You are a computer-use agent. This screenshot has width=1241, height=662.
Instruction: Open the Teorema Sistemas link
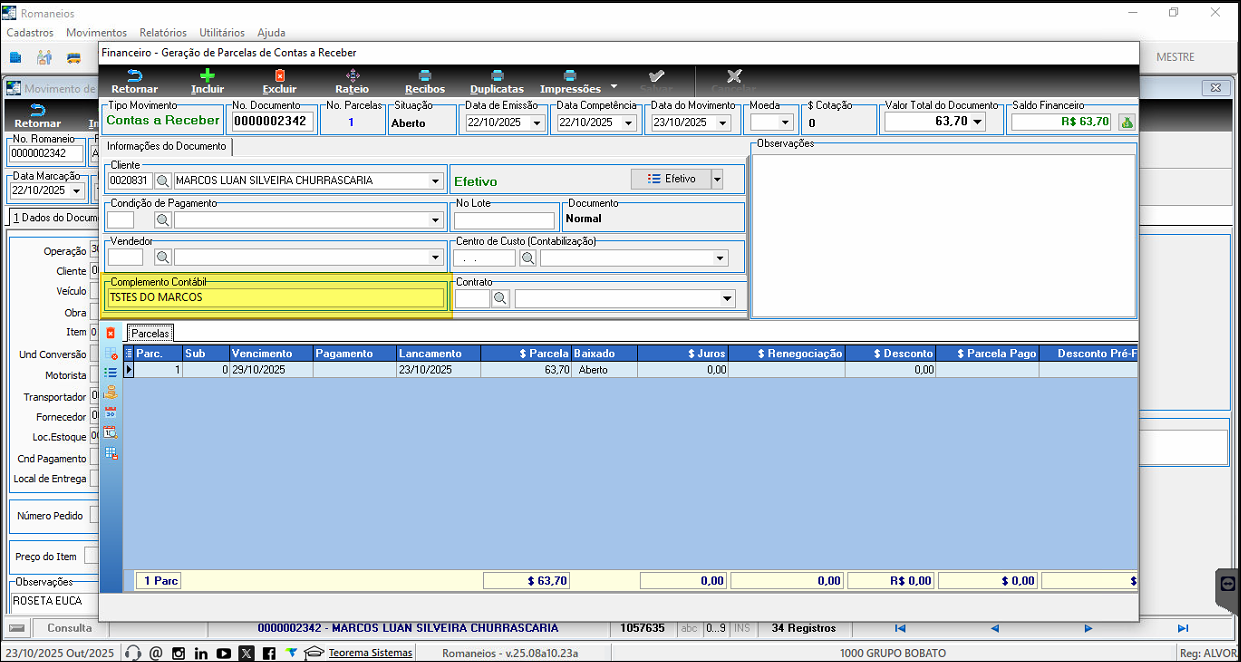click(x=370, y=653)
